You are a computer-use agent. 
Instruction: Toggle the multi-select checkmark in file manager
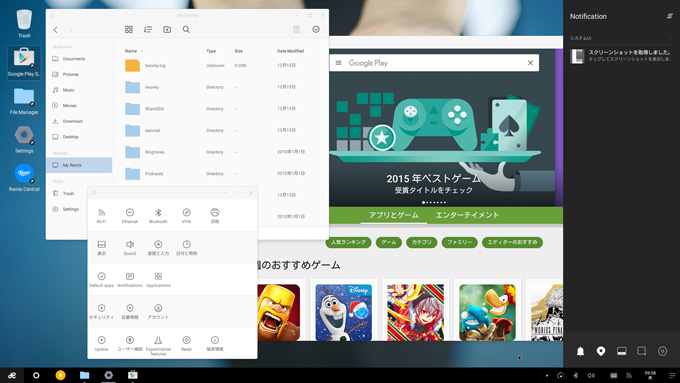pos(316,29)
